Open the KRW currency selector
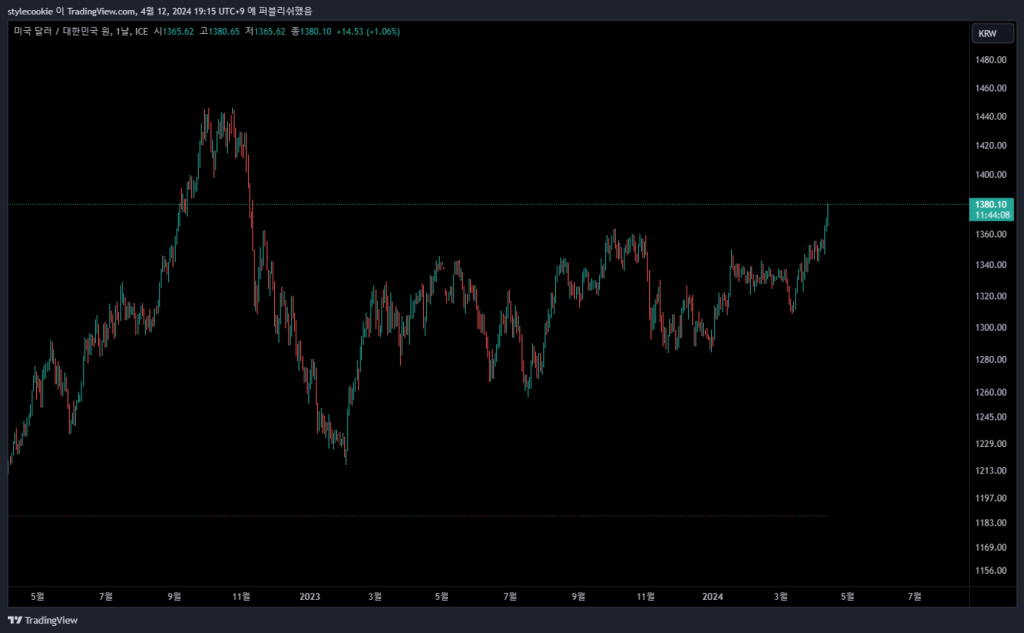This screenshot has height=633, width=1024. 987,34
